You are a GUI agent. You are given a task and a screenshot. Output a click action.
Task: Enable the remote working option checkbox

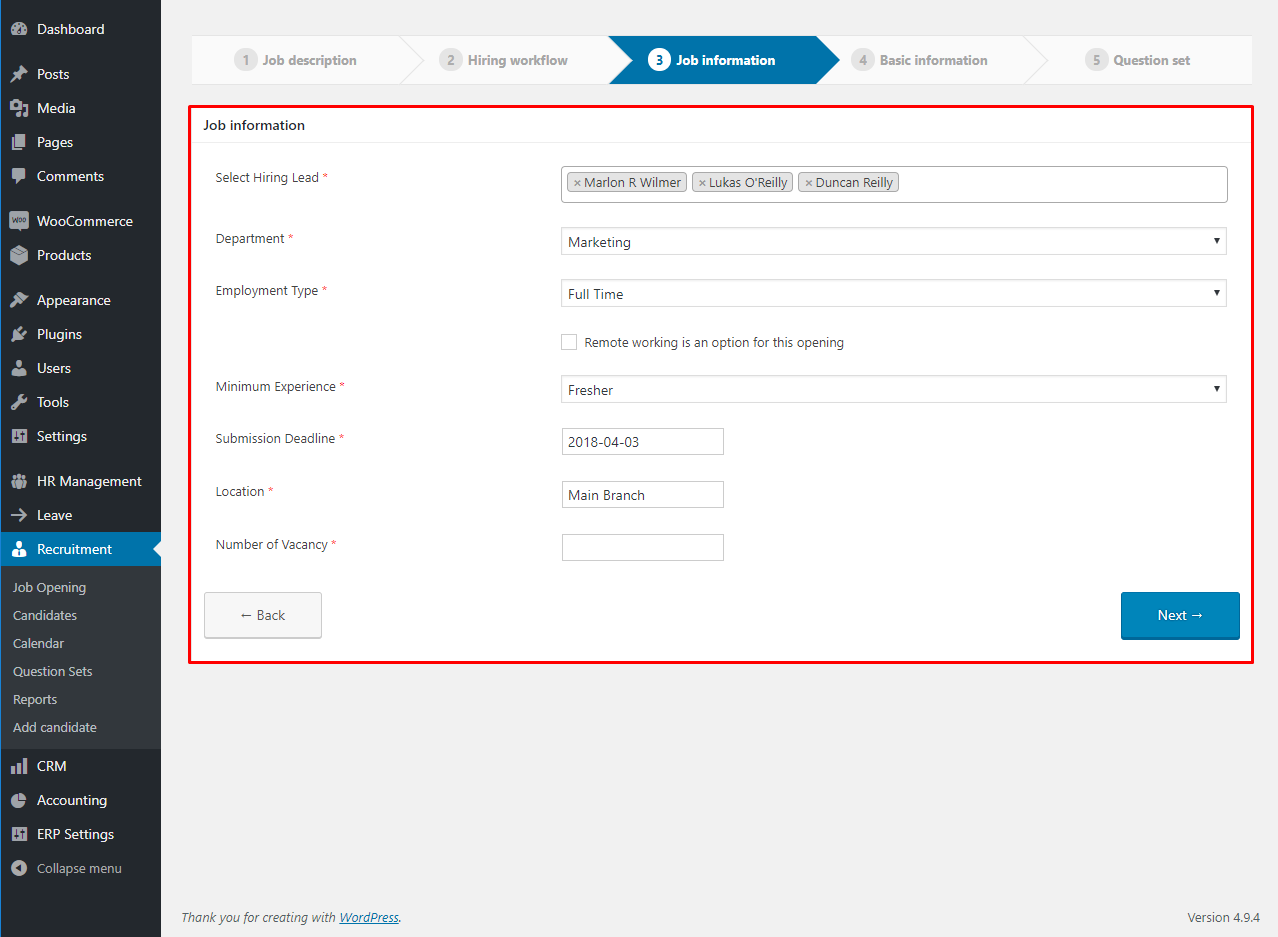569,342
